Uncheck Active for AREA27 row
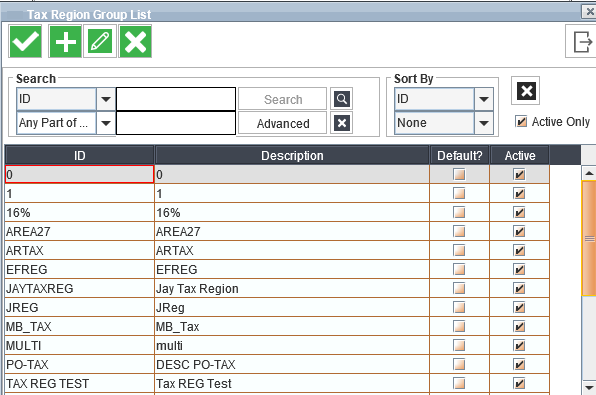The width and height of the screenshot is (596, 395). point(519,231)
